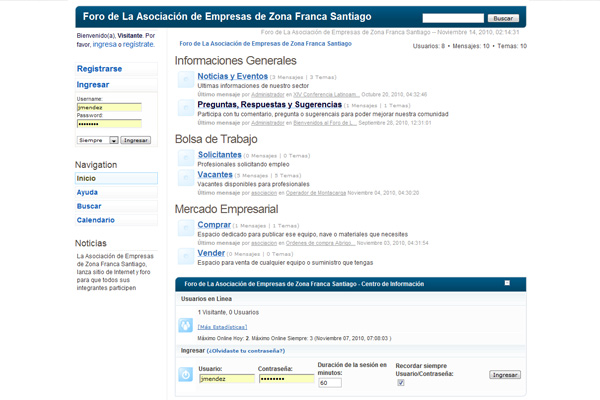
Task: Click the login power icon beside Usuario
Action: click(185, 375)
